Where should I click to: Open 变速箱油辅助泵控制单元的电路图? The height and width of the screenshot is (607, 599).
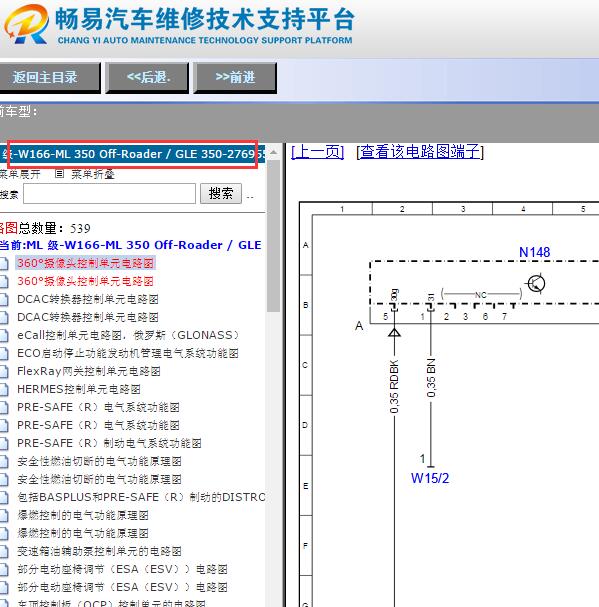tap(99, 551)
